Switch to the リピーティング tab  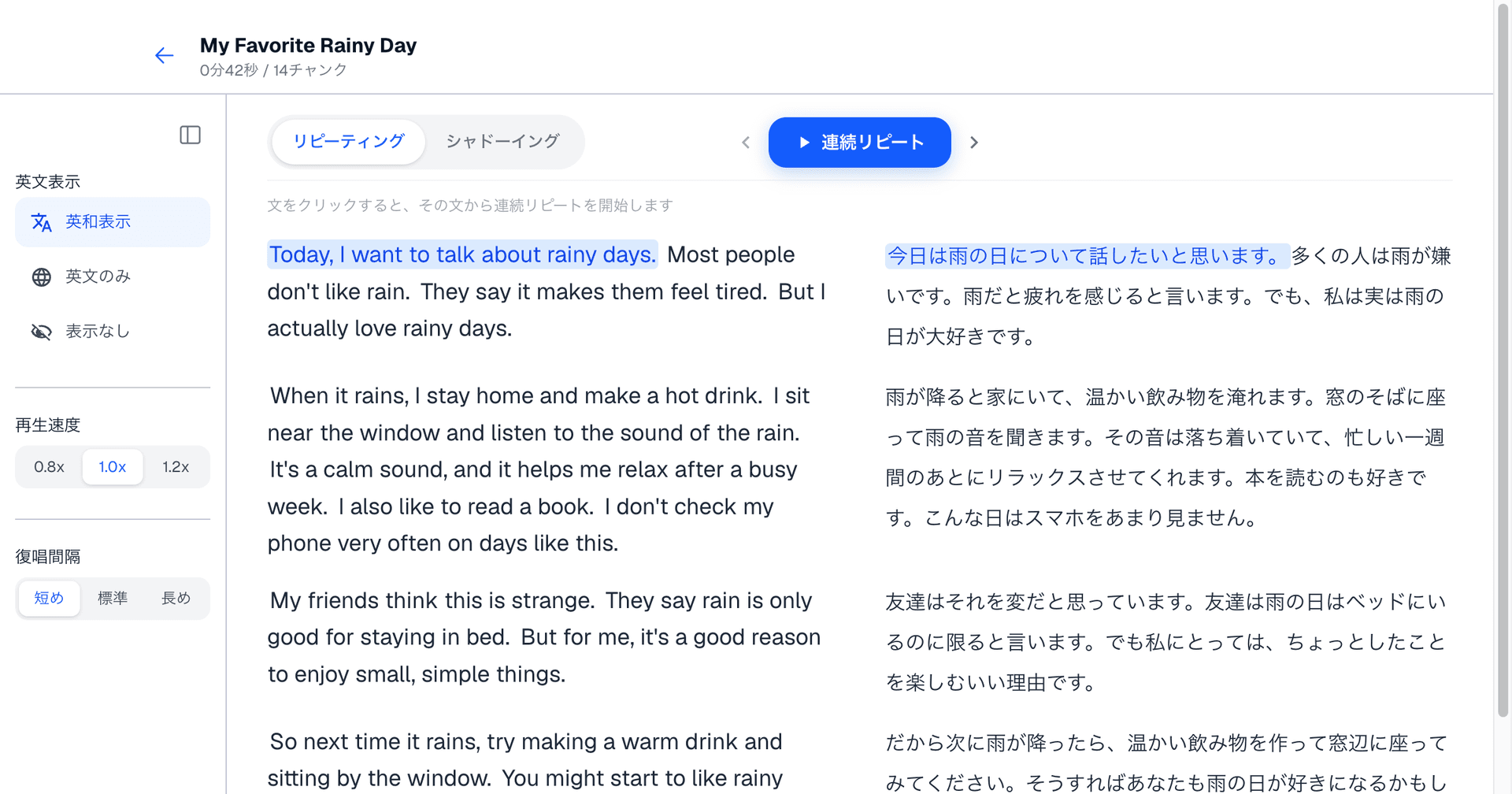click(349, 142)
